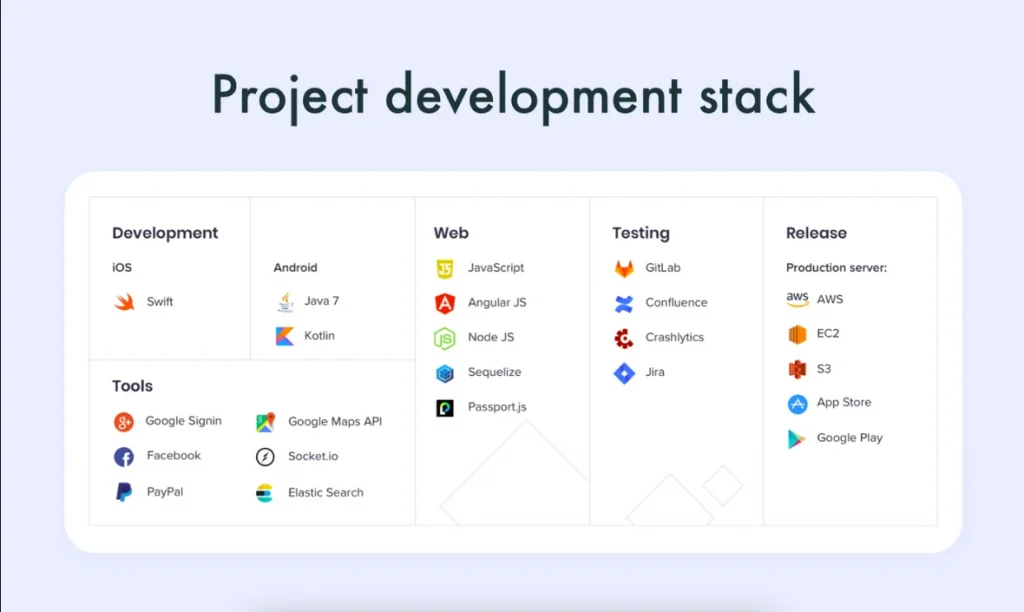The width and height of the screenshot is (1024, 612).
Task: Click the Confluence blue icon
Action: pyautogui.click(x=624, y=303)
